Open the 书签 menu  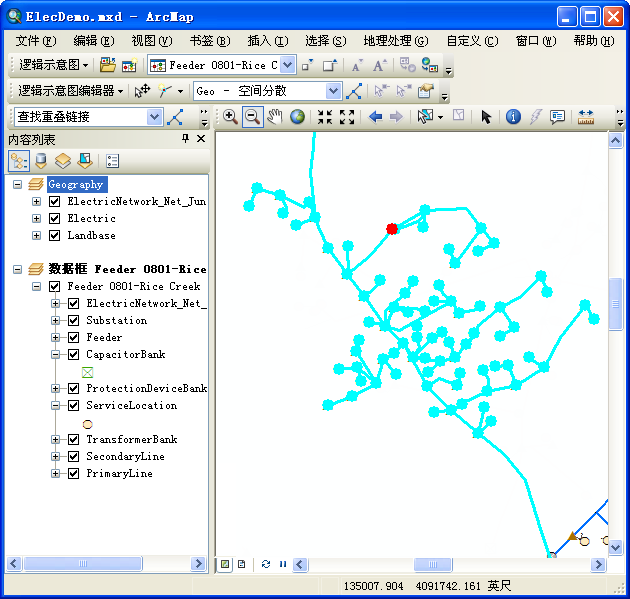(x=209, y=41)
